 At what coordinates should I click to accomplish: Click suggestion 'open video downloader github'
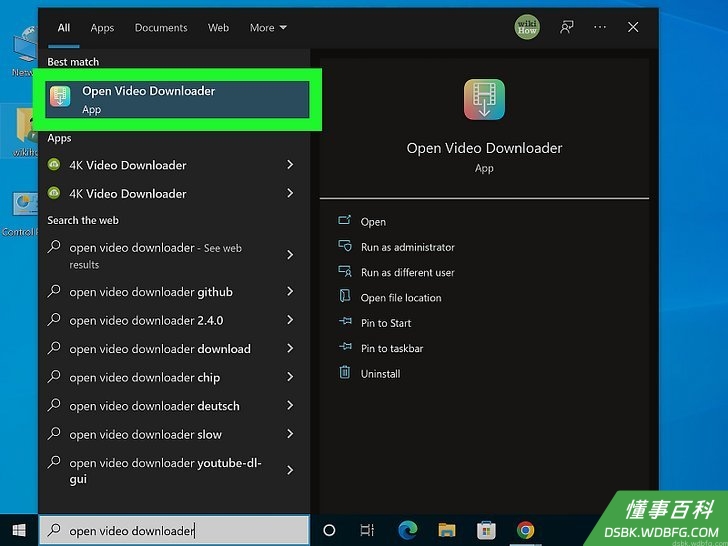click(174, 292)
